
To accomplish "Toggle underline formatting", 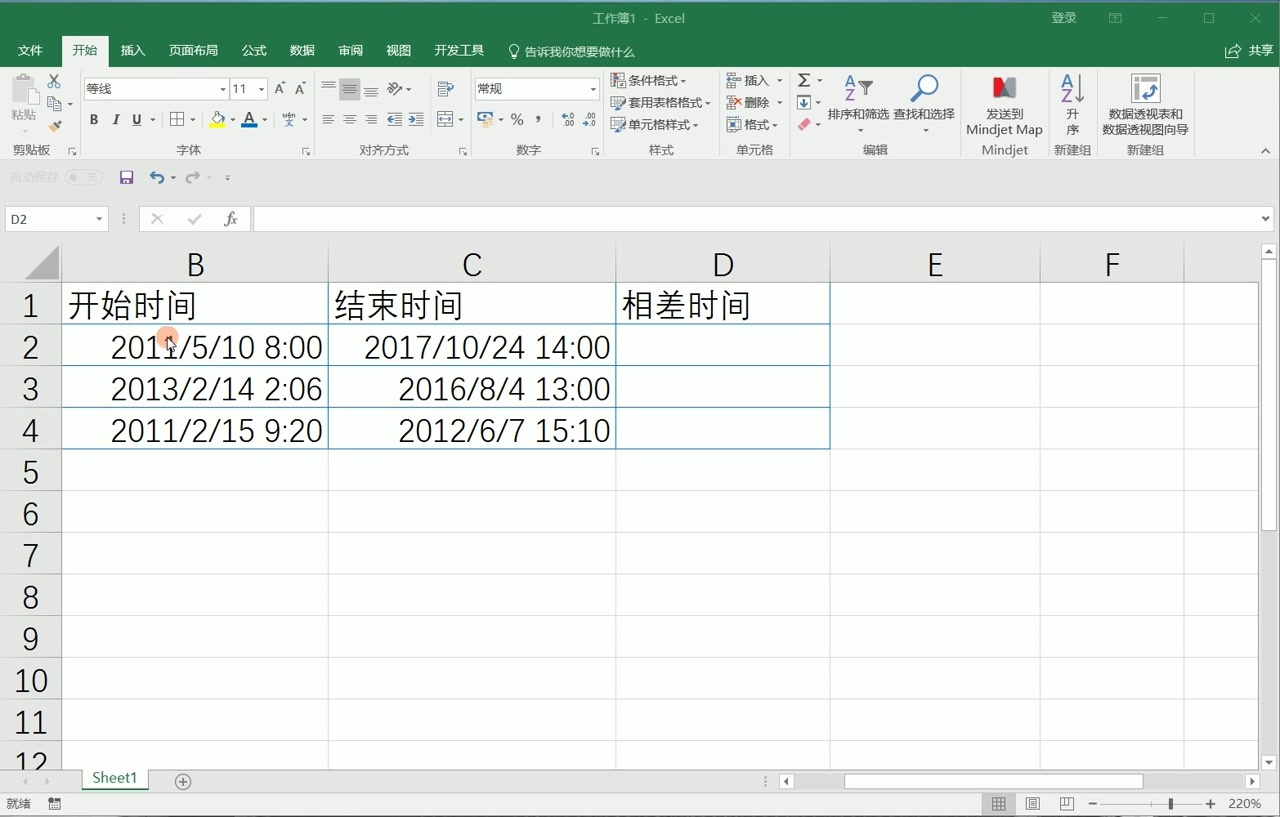I will pyautogui.click(x=137, y=120).
